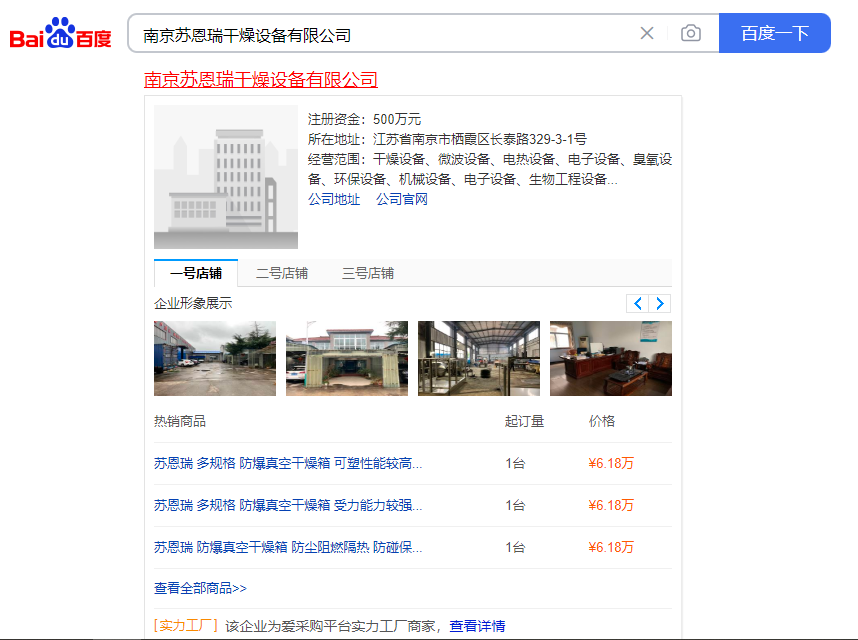Select 1台 quantity in the 受力能力较强 row

pos(515,505)
